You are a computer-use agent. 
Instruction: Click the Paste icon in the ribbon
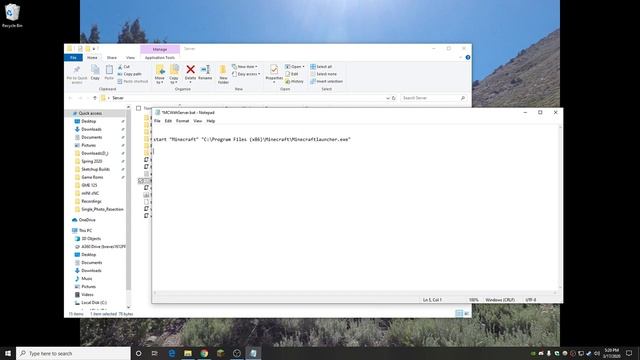(x=109, y=72)
